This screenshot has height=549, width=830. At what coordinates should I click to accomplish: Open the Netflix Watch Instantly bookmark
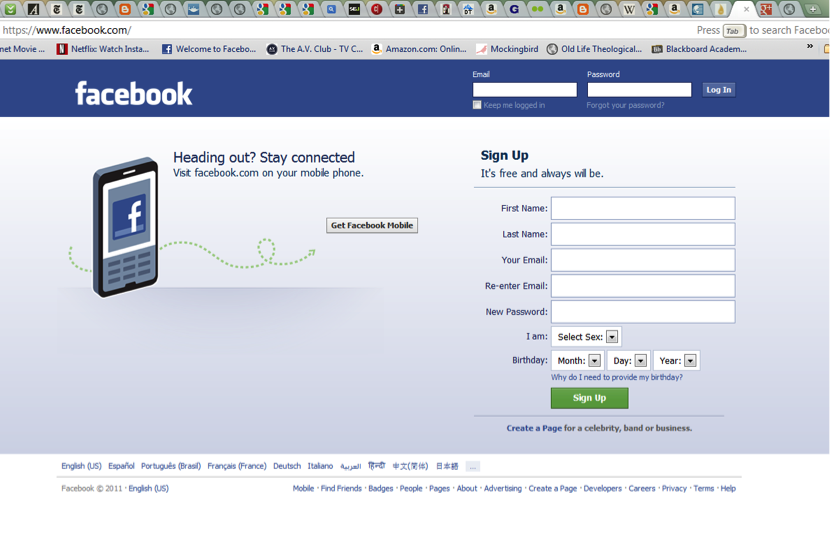(x=103, y=49)
